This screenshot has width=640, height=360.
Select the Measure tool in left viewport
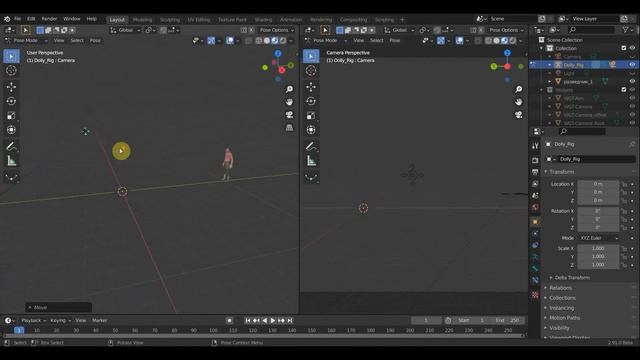[x=11, y=161]
